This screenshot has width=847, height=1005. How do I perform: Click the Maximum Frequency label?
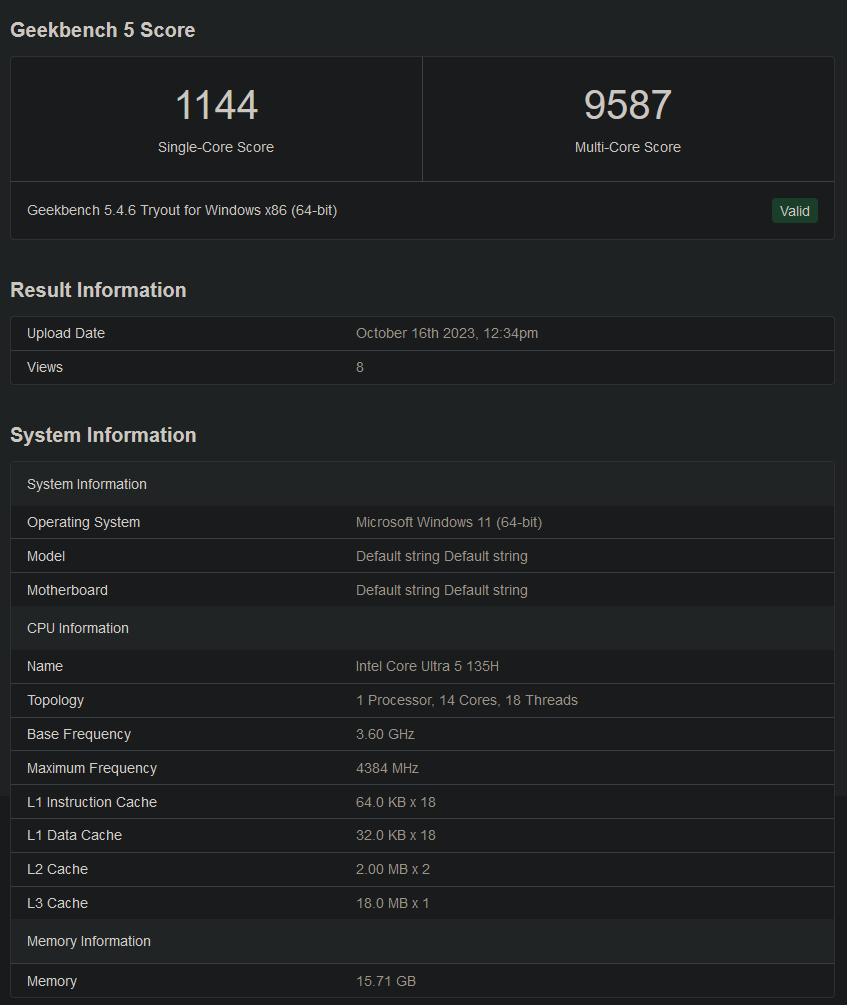point(92,768)
